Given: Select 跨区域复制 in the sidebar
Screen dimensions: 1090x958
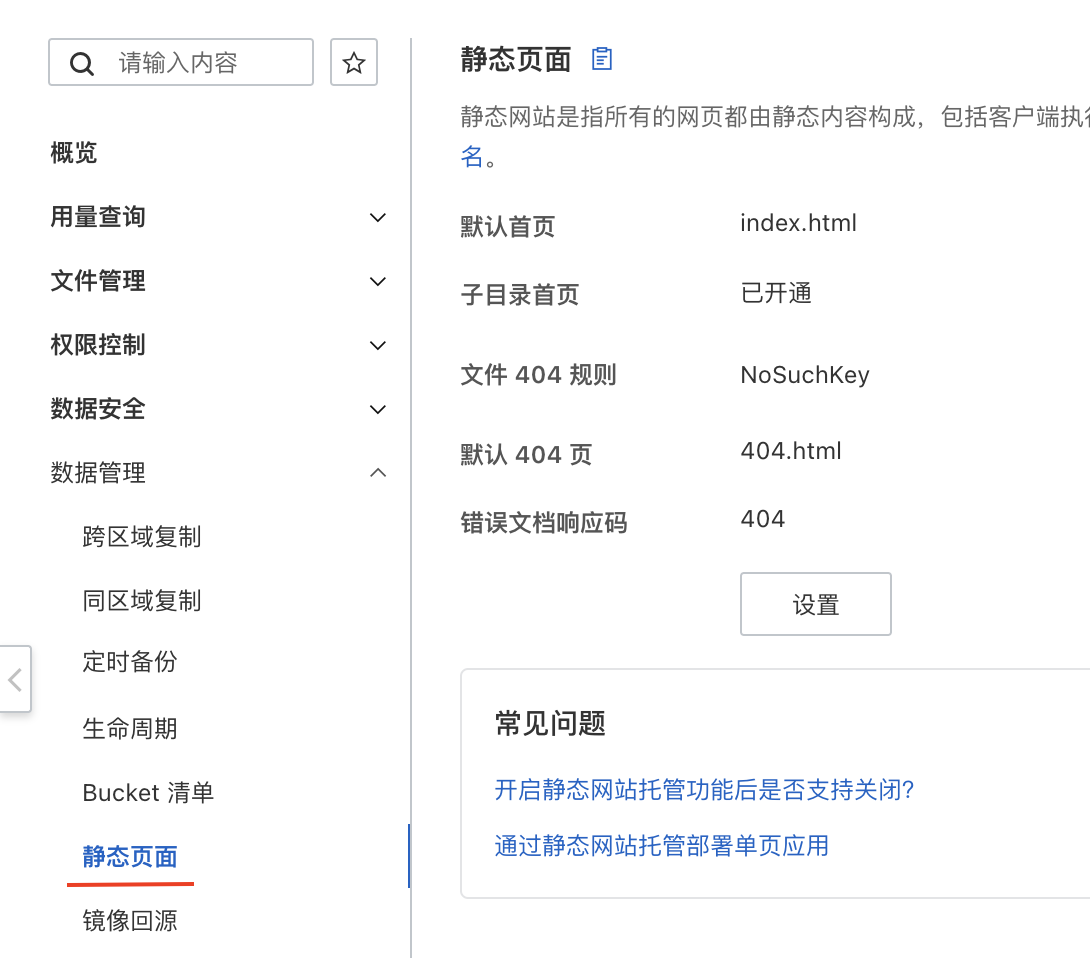Looking at the screenshot, I should click(142, 537).
